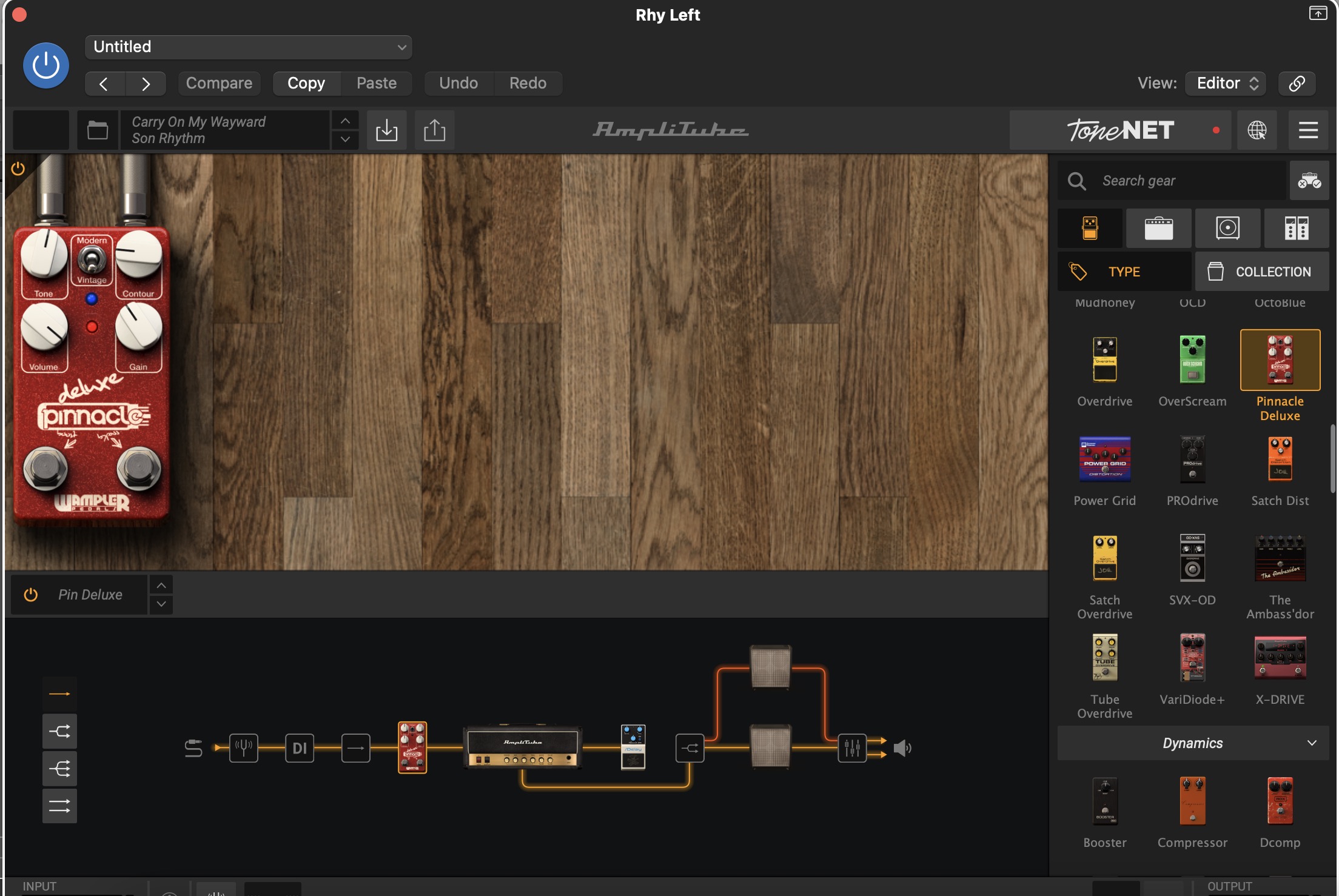Open the tuner block in chain
This screenshot has width=1339, height=896.
click(244, 748)
